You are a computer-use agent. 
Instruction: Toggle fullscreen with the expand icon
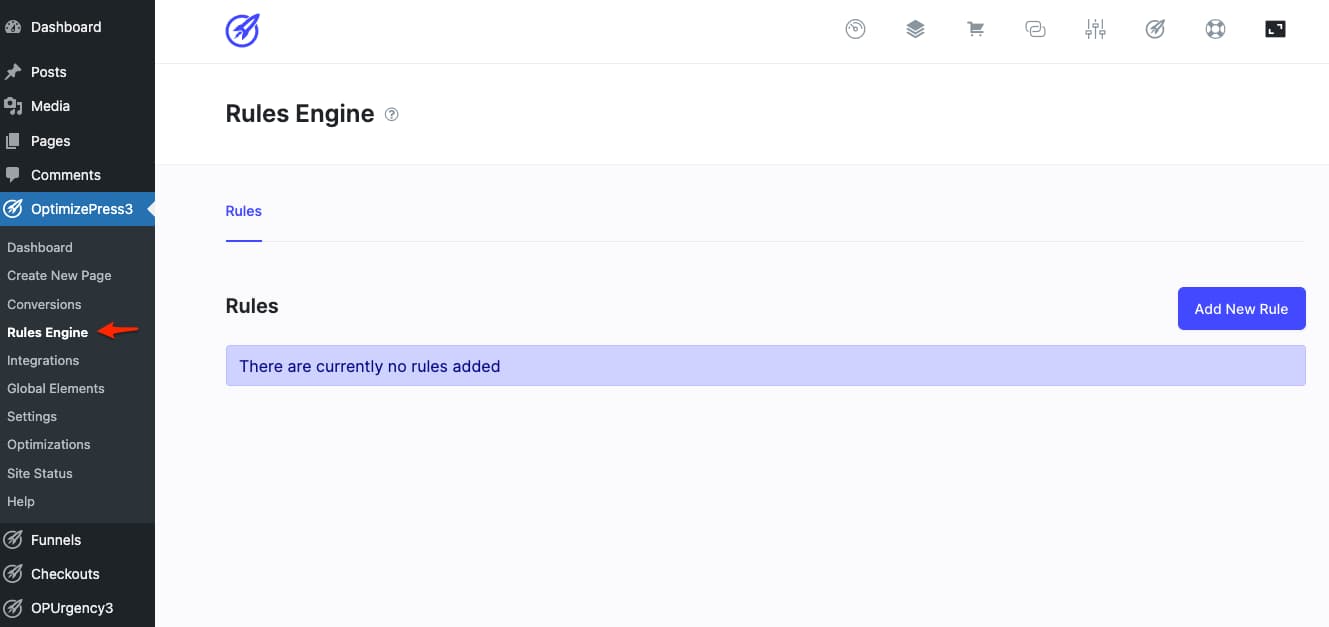coord(1275,30)
